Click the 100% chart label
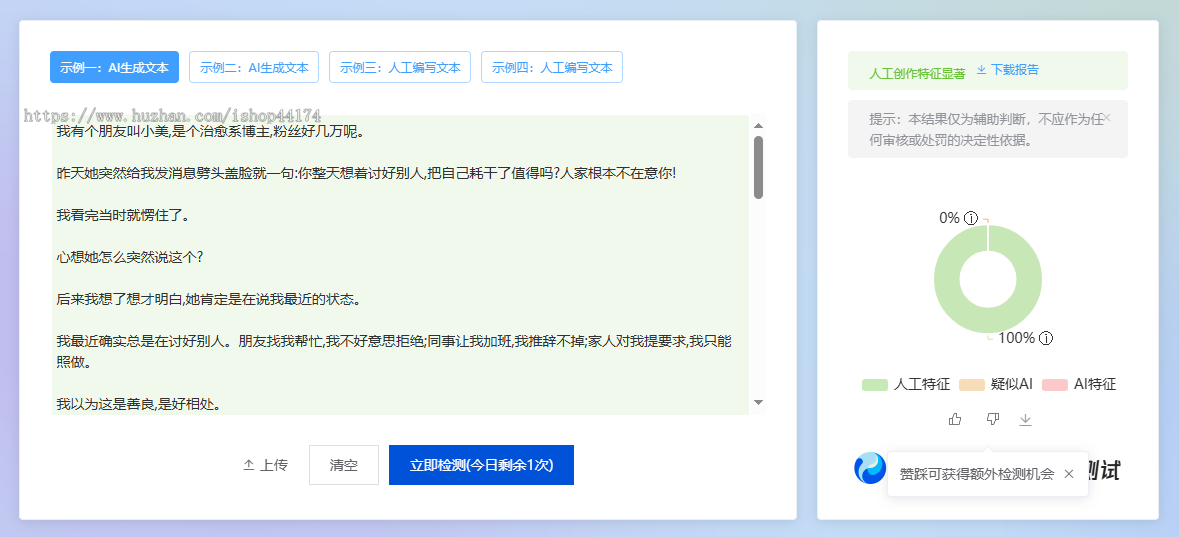 tap(1017, 338)
